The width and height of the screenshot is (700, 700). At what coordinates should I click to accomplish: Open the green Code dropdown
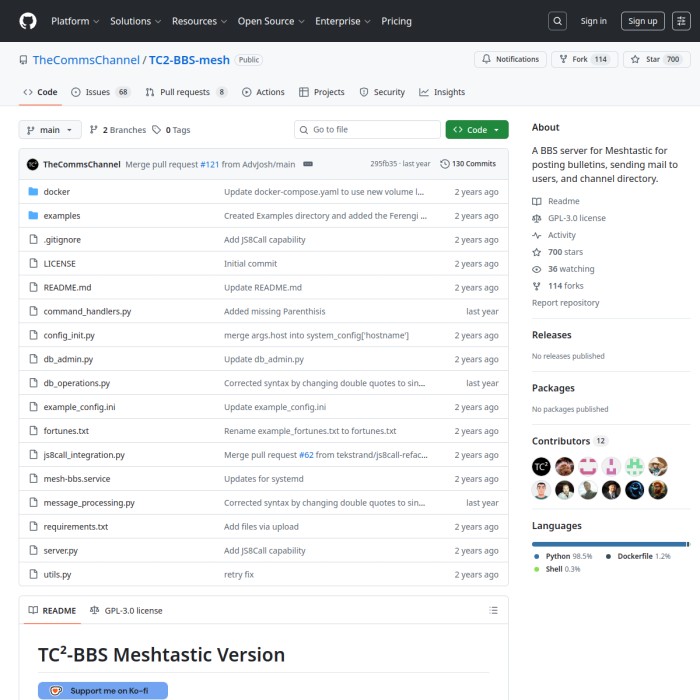[477, 130]
